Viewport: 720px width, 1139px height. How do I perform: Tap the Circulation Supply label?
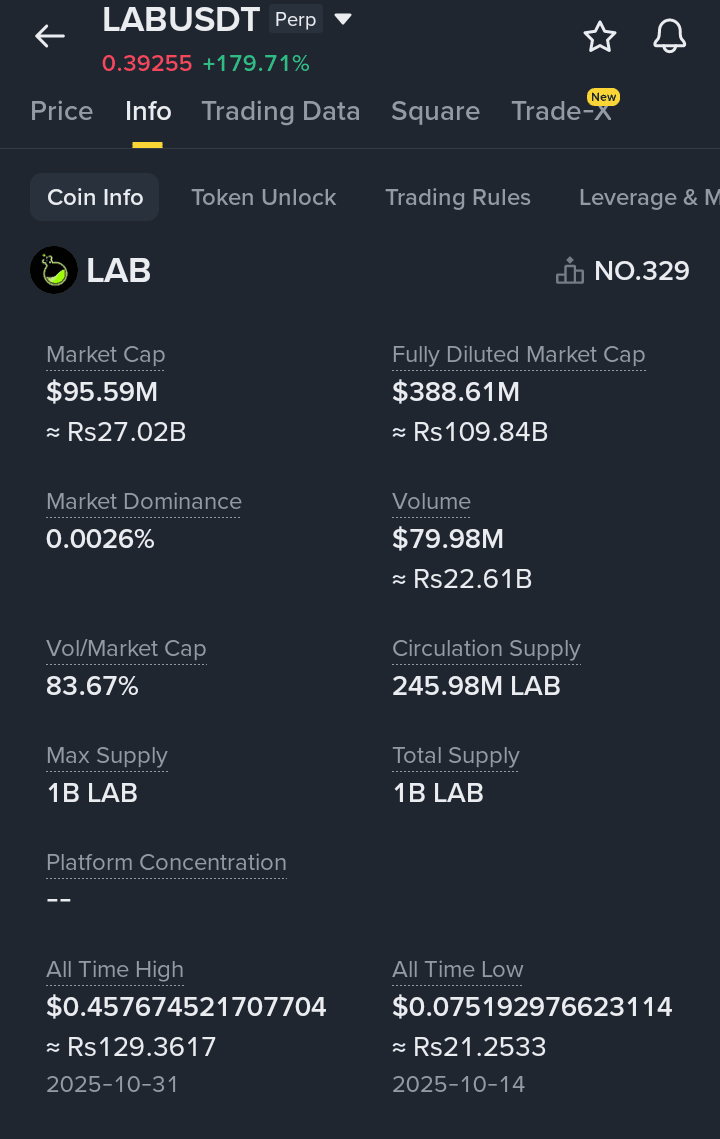coord(486,648)
